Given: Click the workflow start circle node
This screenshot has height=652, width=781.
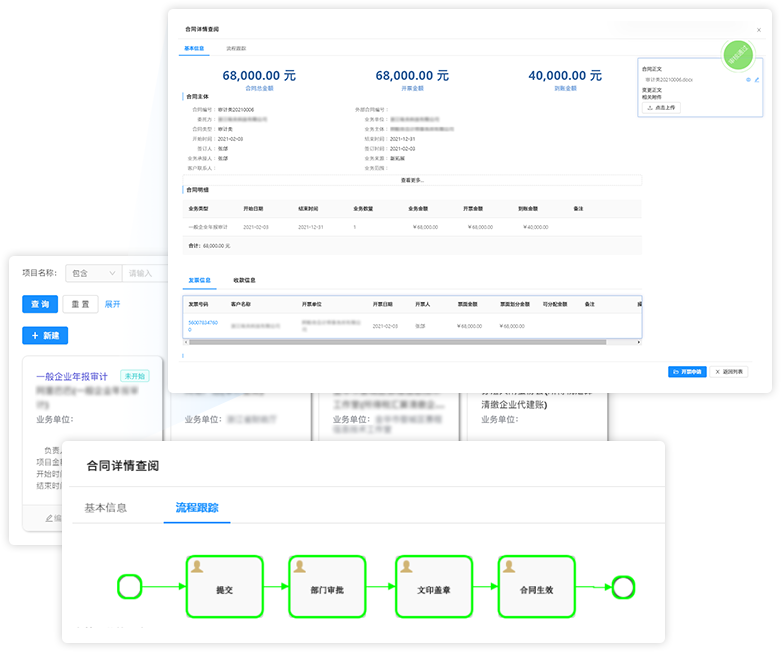Looking at the screenshot, I should tap(131, 587).
